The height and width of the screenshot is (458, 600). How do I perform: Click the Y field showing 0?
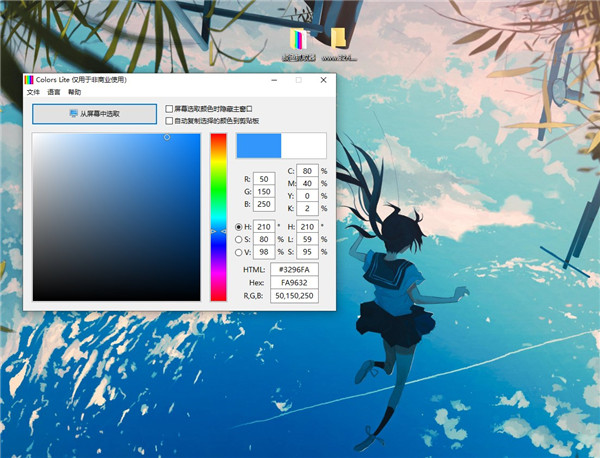coord(307,196)
